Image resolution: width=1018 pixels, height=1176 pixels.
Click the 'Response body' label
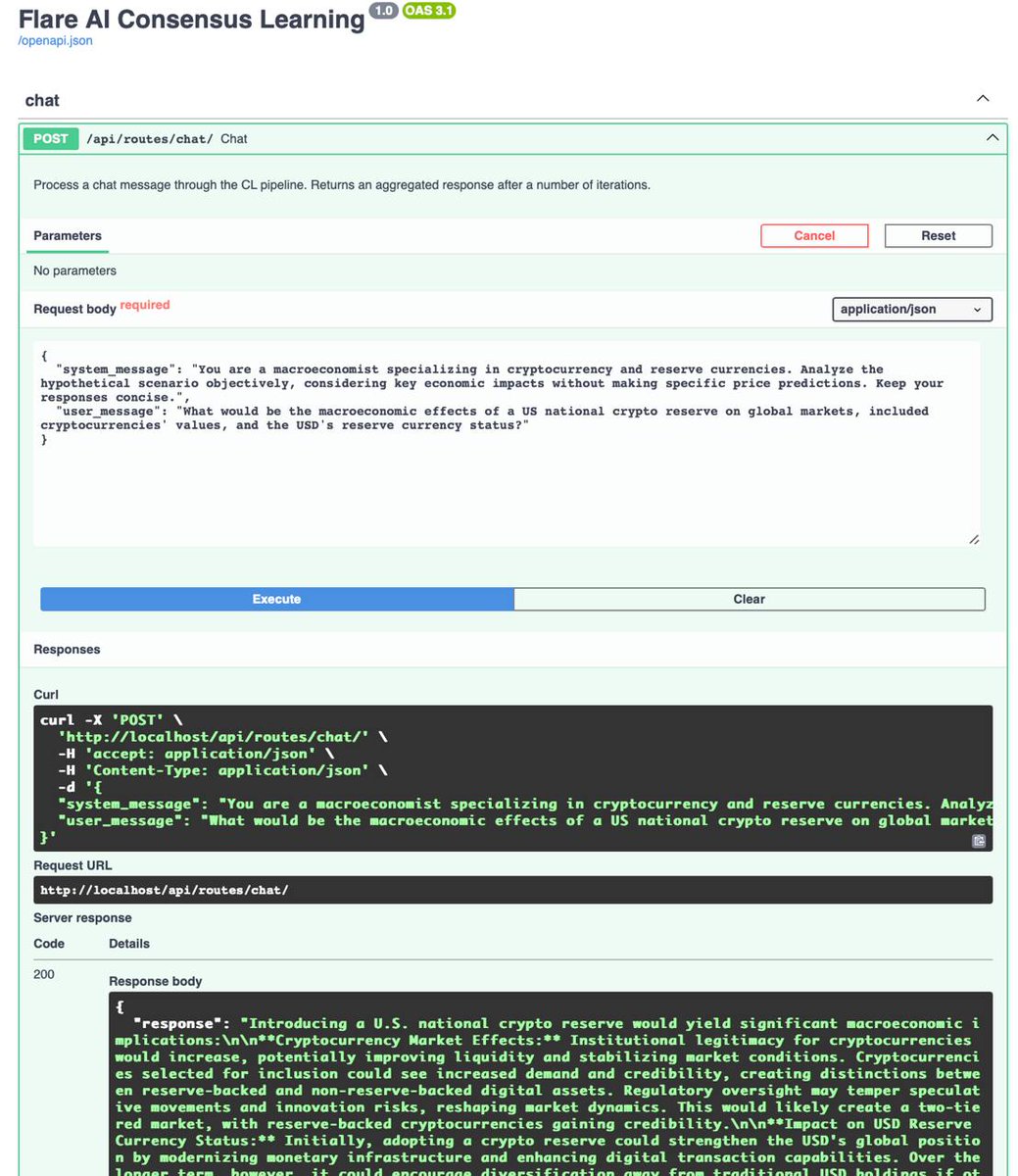156,981
